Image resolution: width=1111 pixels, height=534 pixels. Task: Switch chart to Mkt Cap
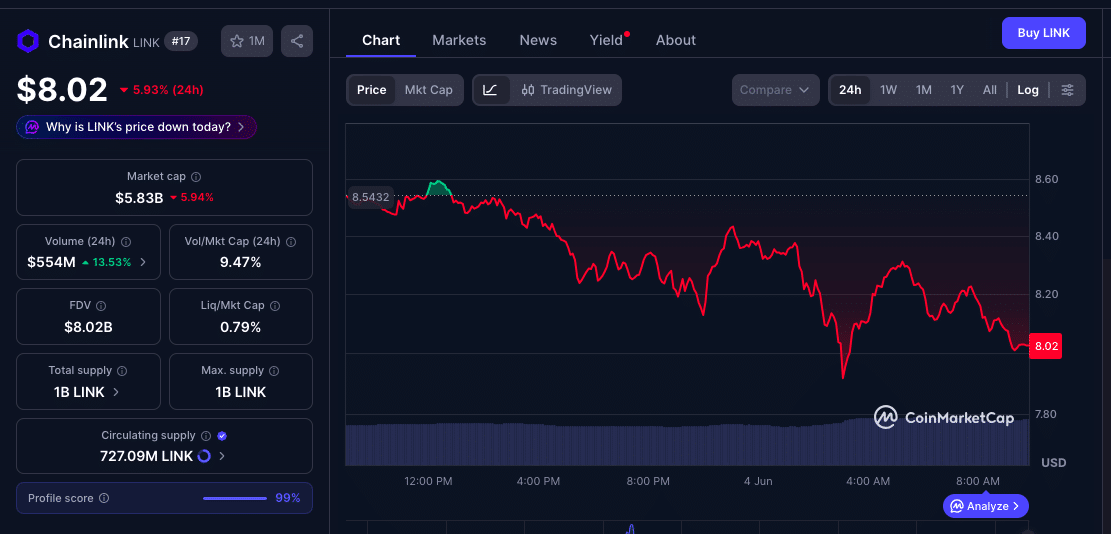(x=429, y=90)
